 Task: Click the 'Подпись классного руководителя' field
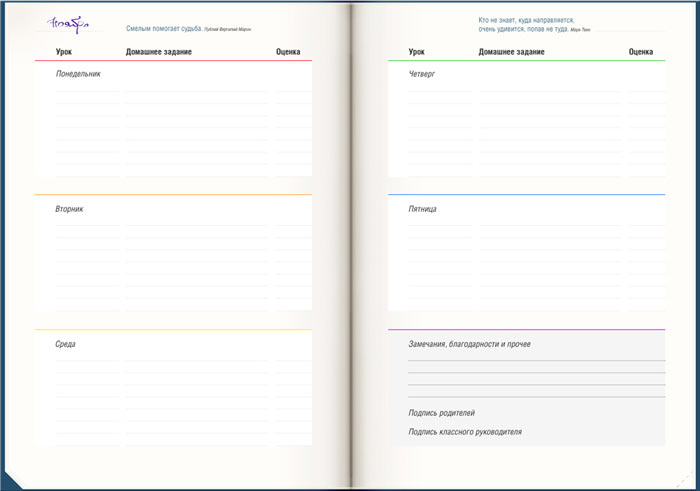[x=464, y=432]
